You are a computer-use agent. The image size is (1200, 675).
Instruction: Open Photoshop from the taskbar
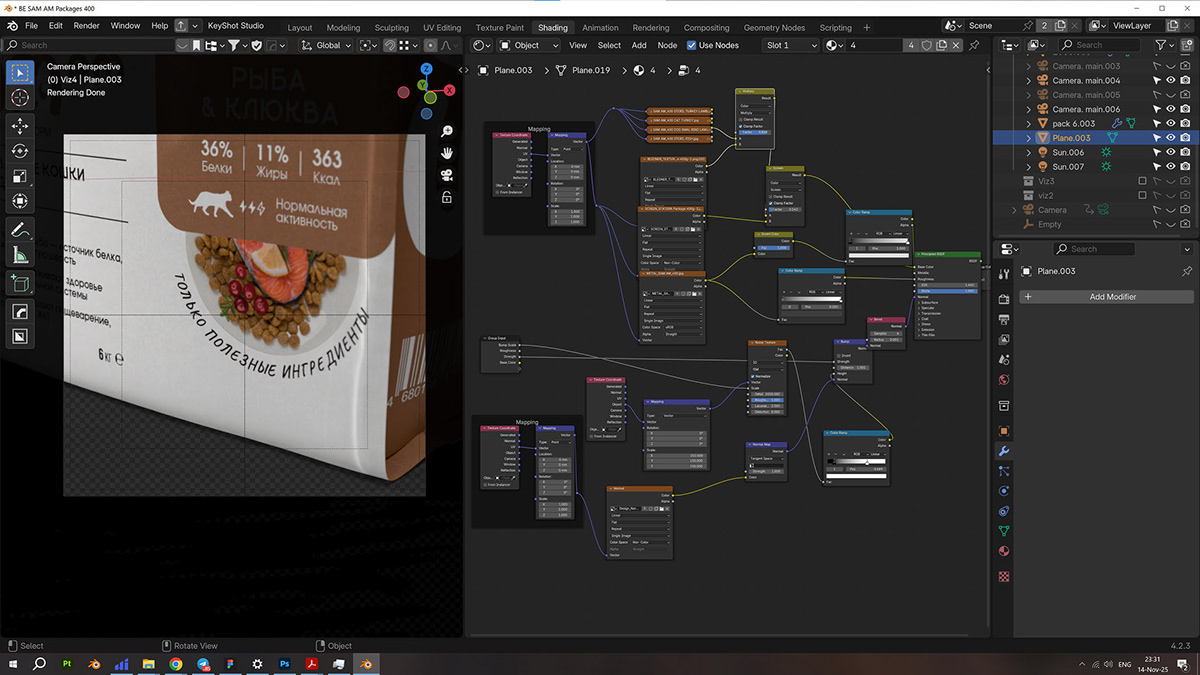click(x=285, y=663)
